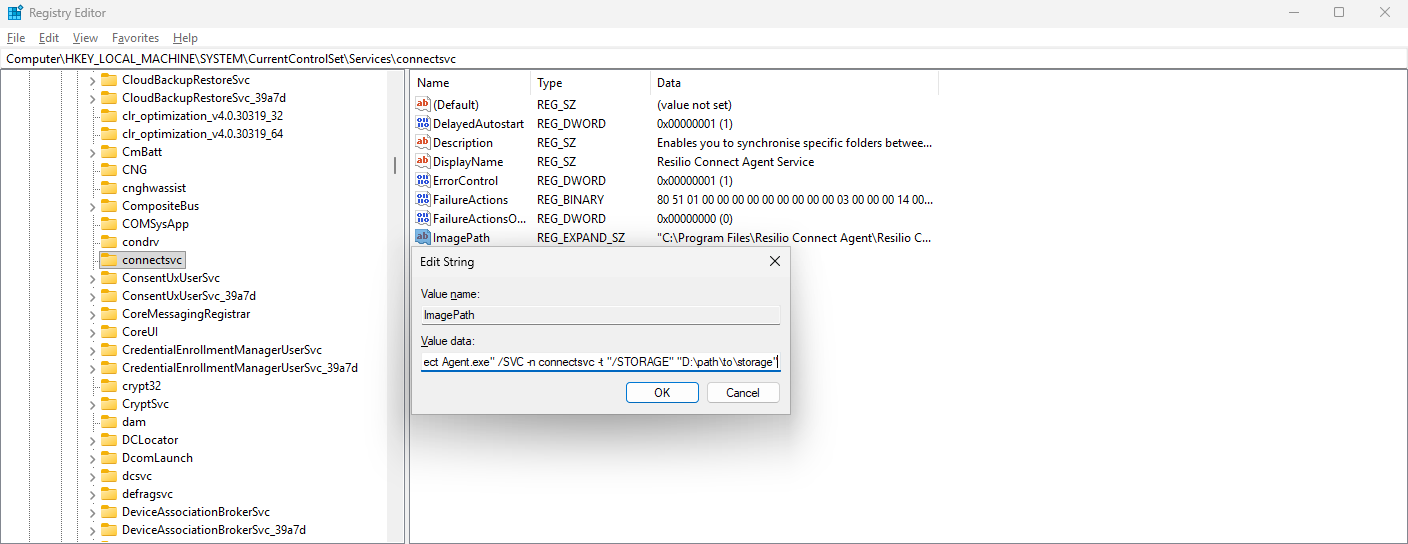Close the Edit String dialog with X

click(774, 262)
